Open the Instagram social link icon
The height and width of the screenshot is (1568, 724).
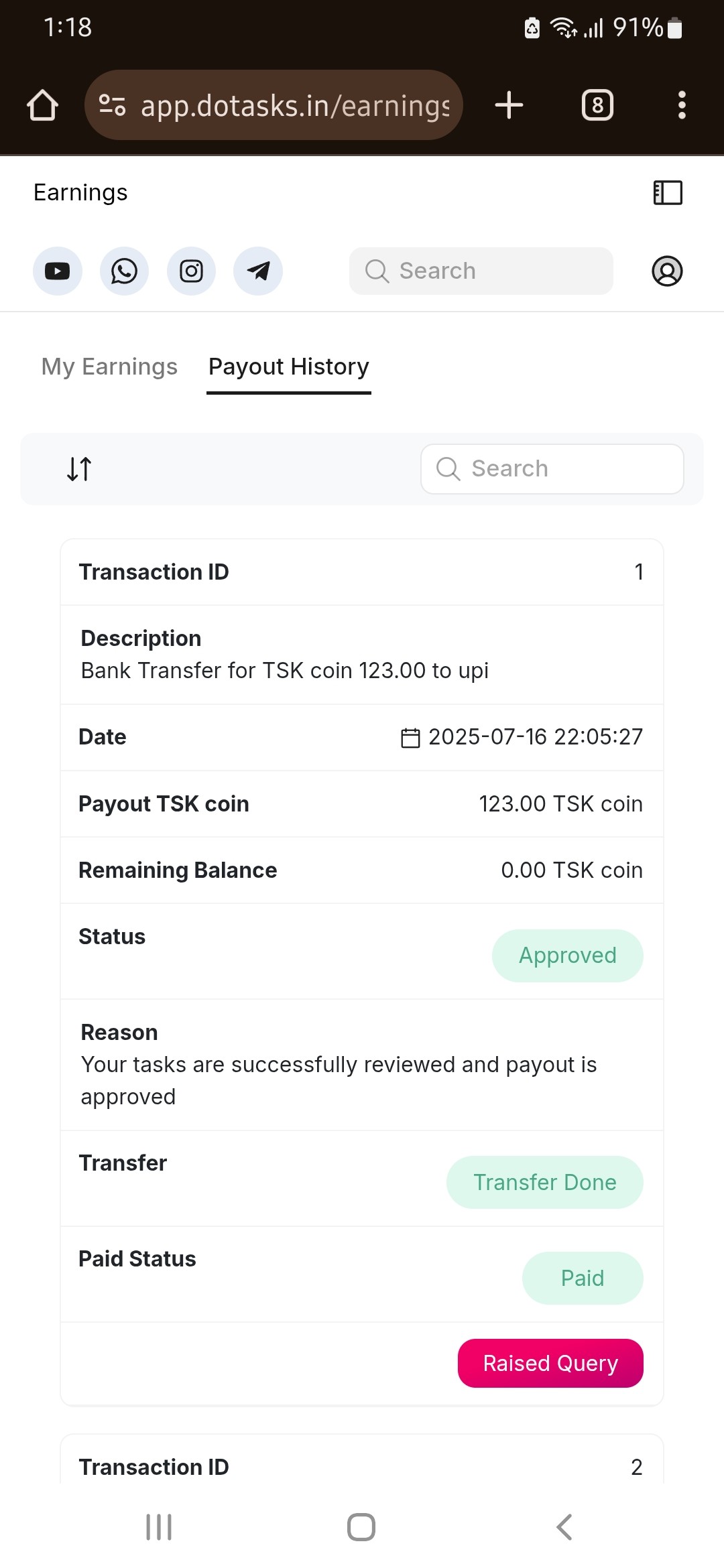191,271
